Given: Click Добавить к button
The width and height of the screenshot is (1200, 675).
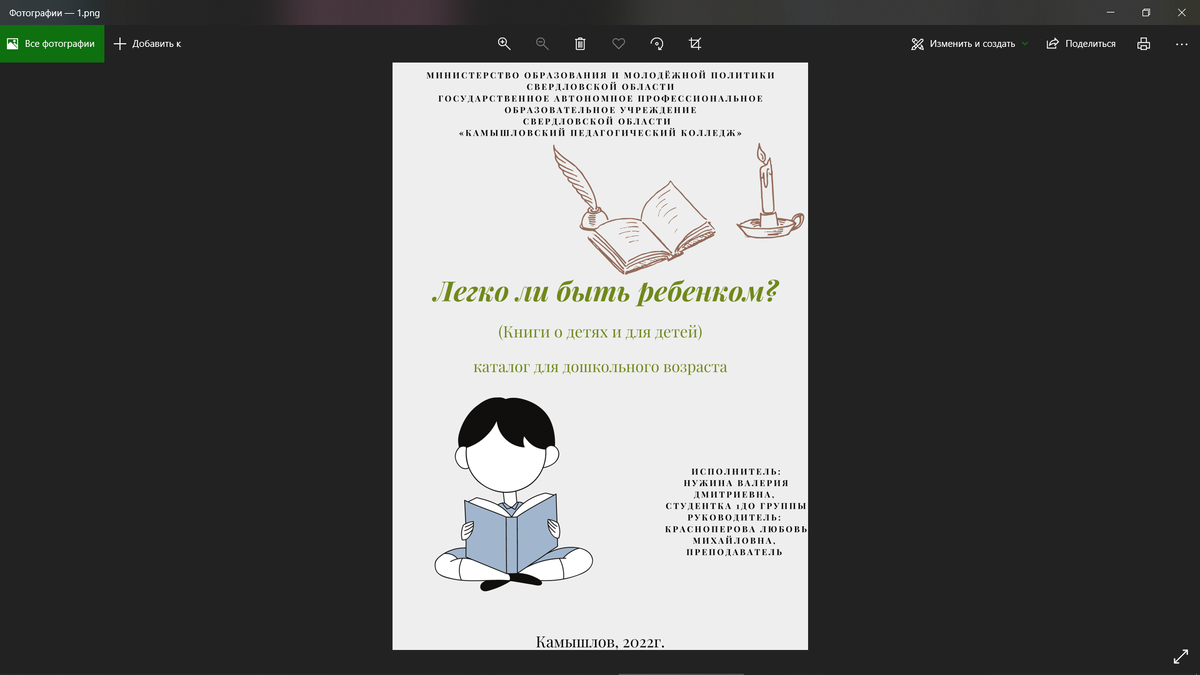Looking at the screenshot, I should 147,44.
